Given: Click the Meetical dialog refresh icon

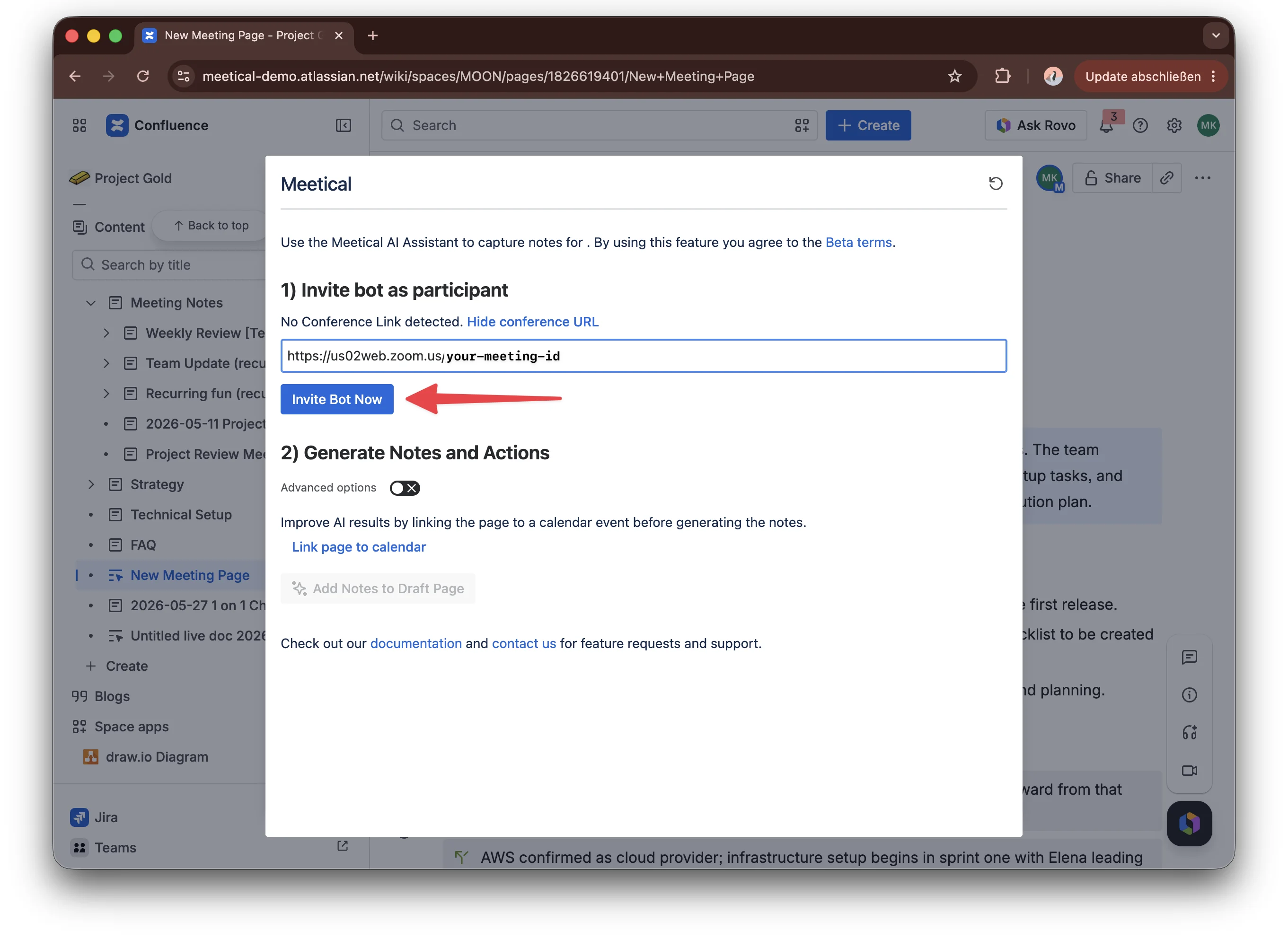Looking at the screenshot, I should pyautogui.click(x=995, y=184).
